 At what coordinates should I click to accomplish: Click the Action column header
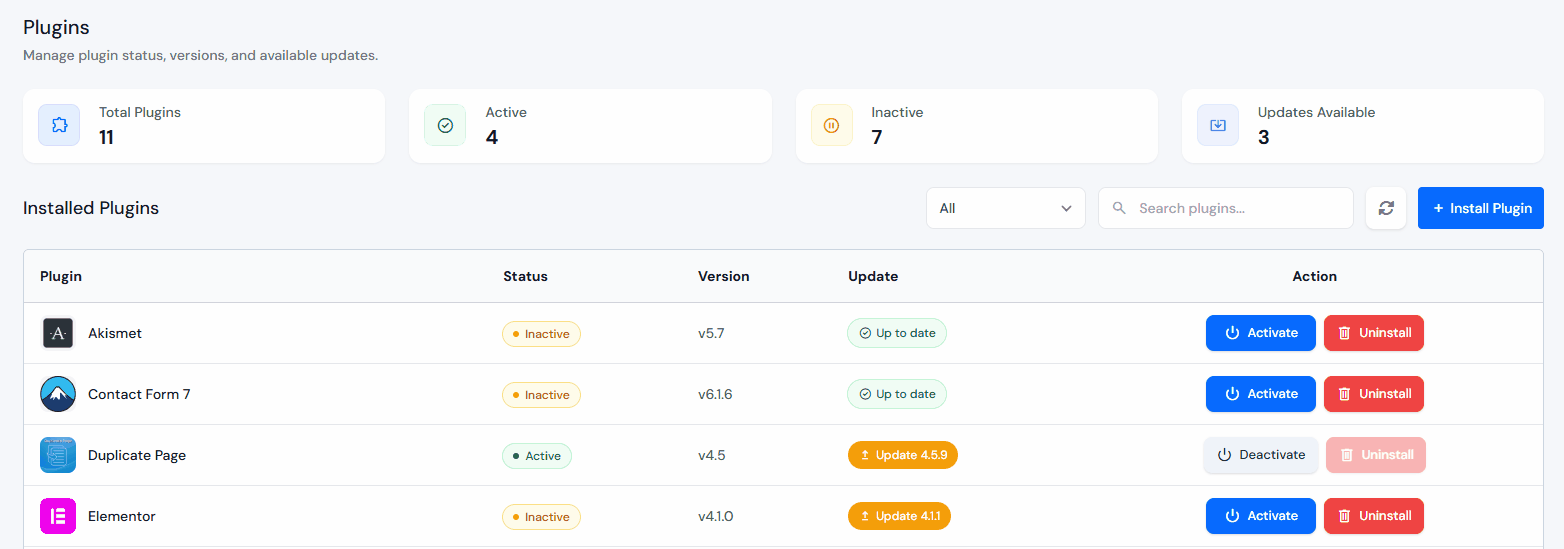click(x=1315, y=276)
